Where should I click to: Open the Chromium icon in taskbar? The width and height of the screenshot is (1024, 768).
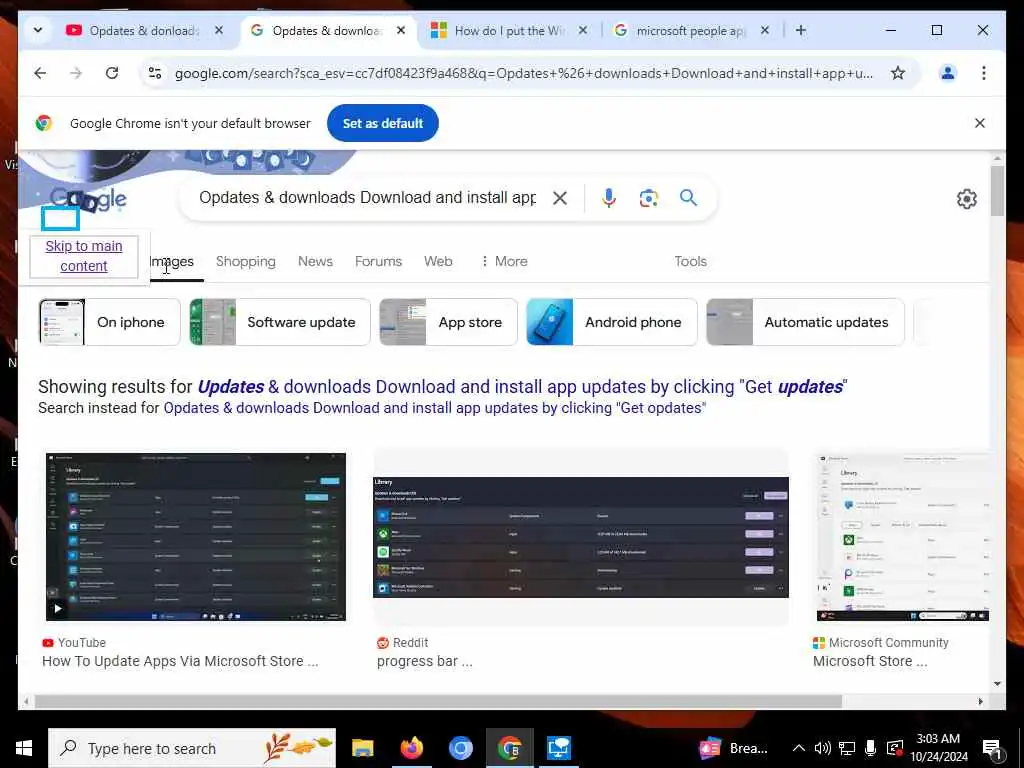460,748
